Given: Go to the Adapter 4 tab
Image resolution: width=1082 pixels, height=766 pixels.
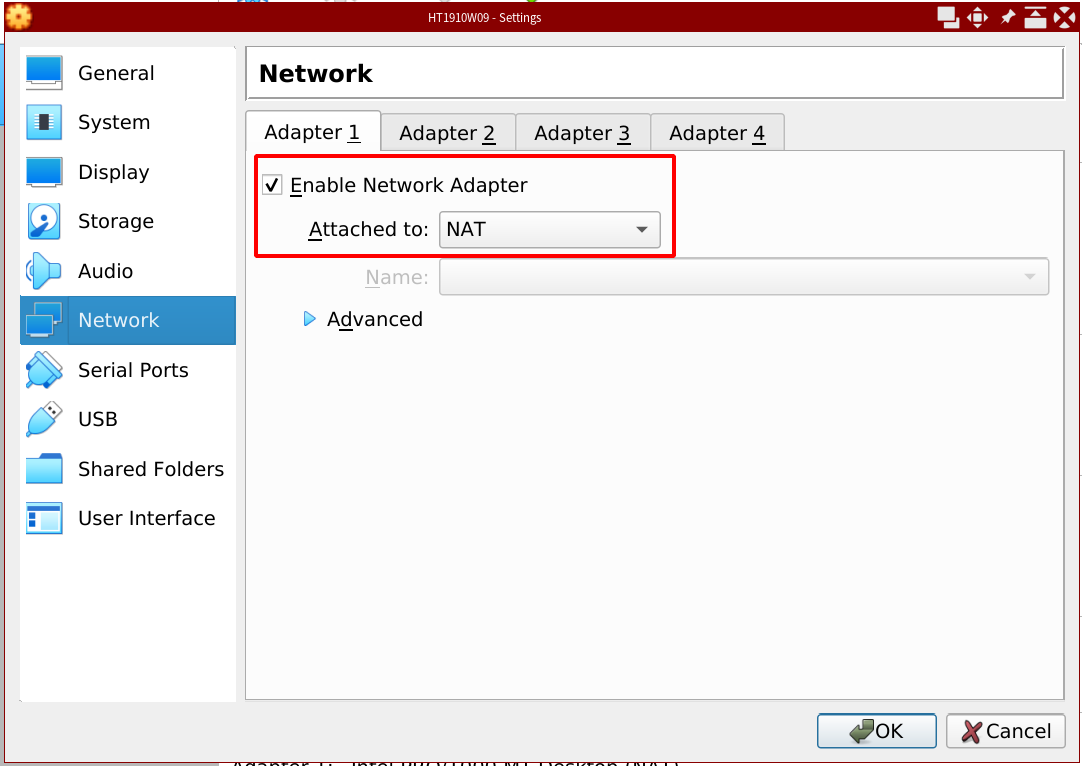Looking at the screenshot, I should (717, 133).
